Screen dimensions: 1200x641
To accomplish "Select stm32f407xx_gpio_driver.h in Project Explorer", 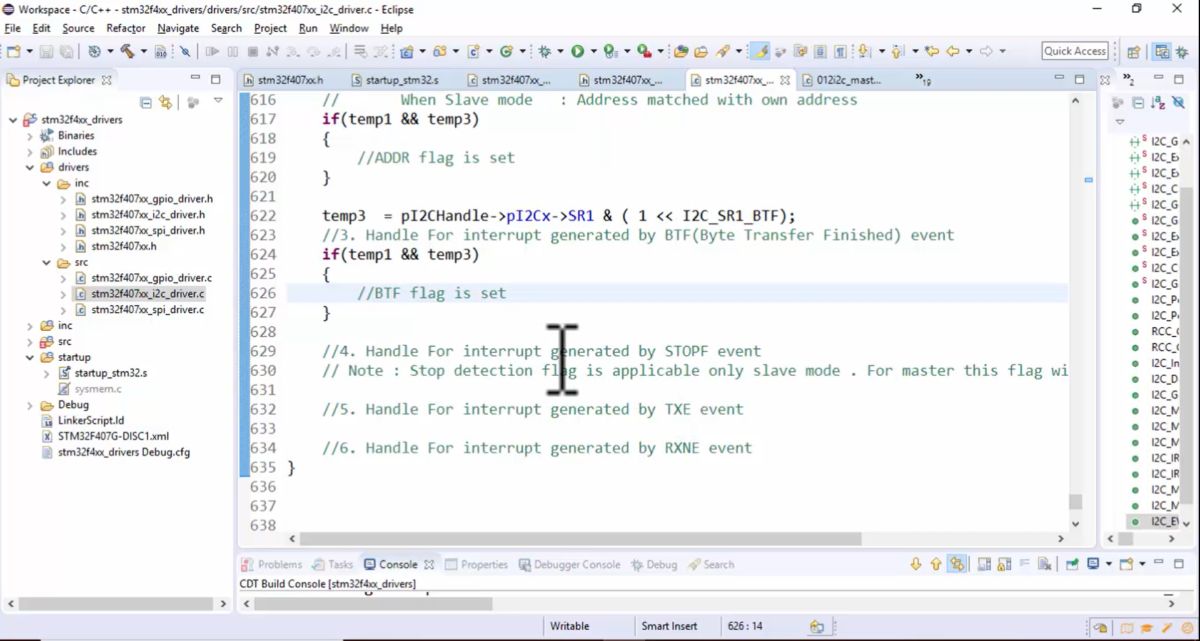I will [152, 199].
